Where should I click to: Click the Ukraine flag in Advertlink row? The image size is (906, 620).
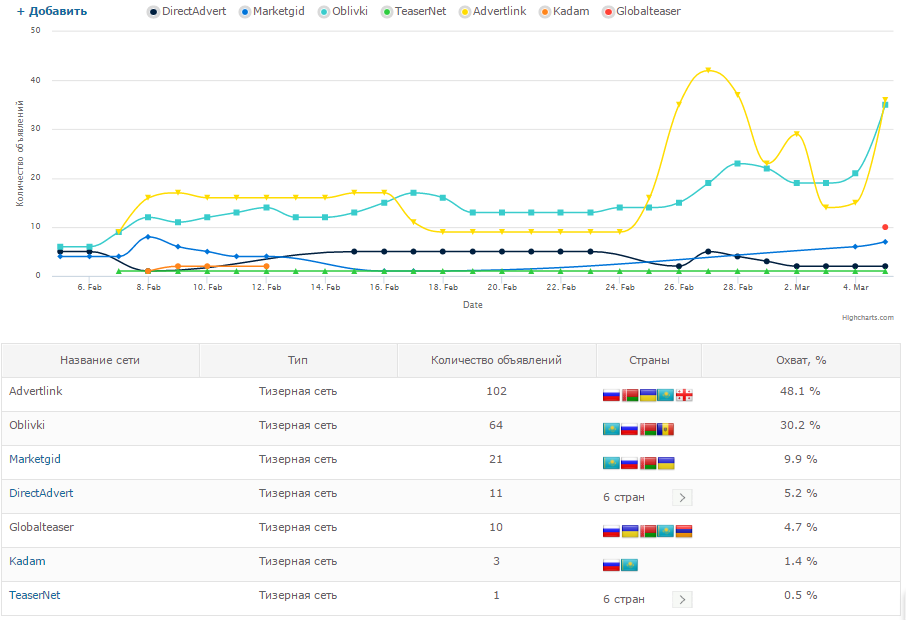648,395
